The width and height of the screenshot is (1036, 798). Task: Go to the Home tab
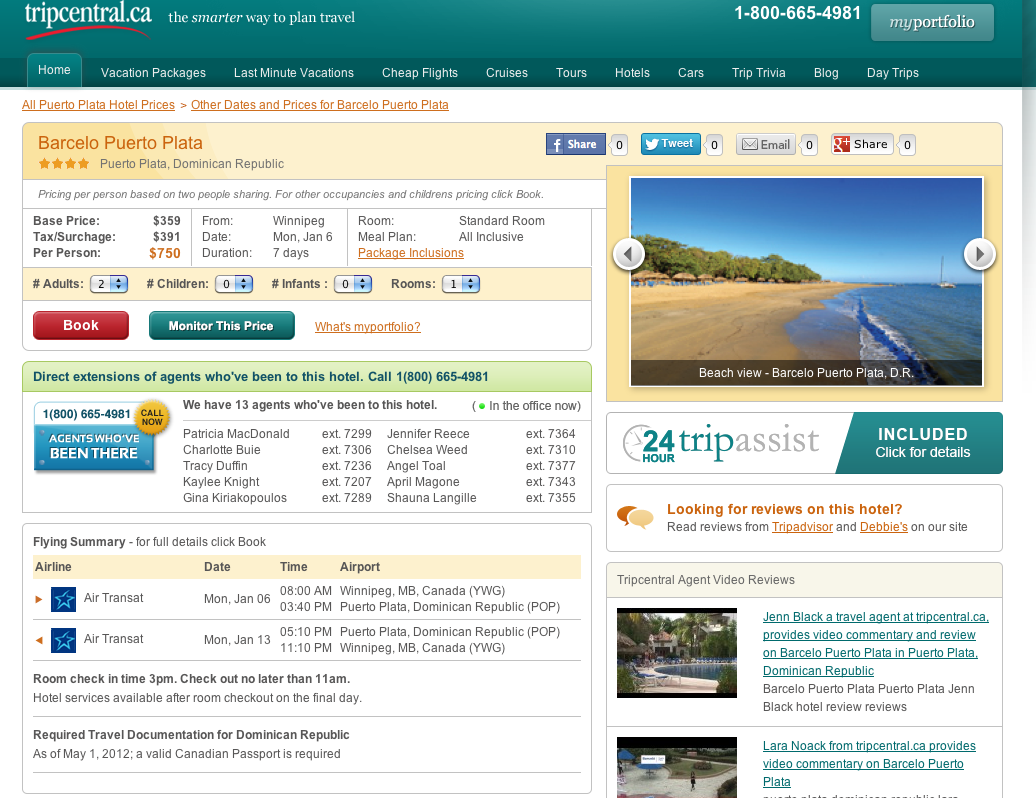(x=54, y=70)
